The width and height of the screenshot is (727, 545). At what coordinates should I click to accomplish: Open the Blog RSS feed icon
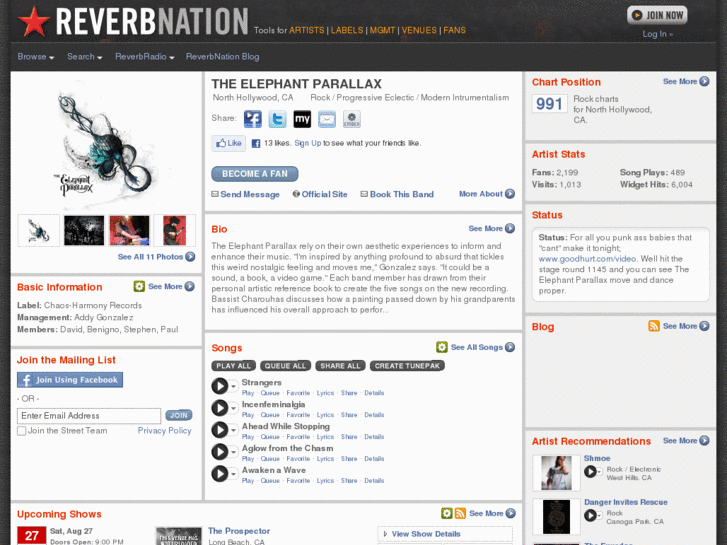pos(654,326)
